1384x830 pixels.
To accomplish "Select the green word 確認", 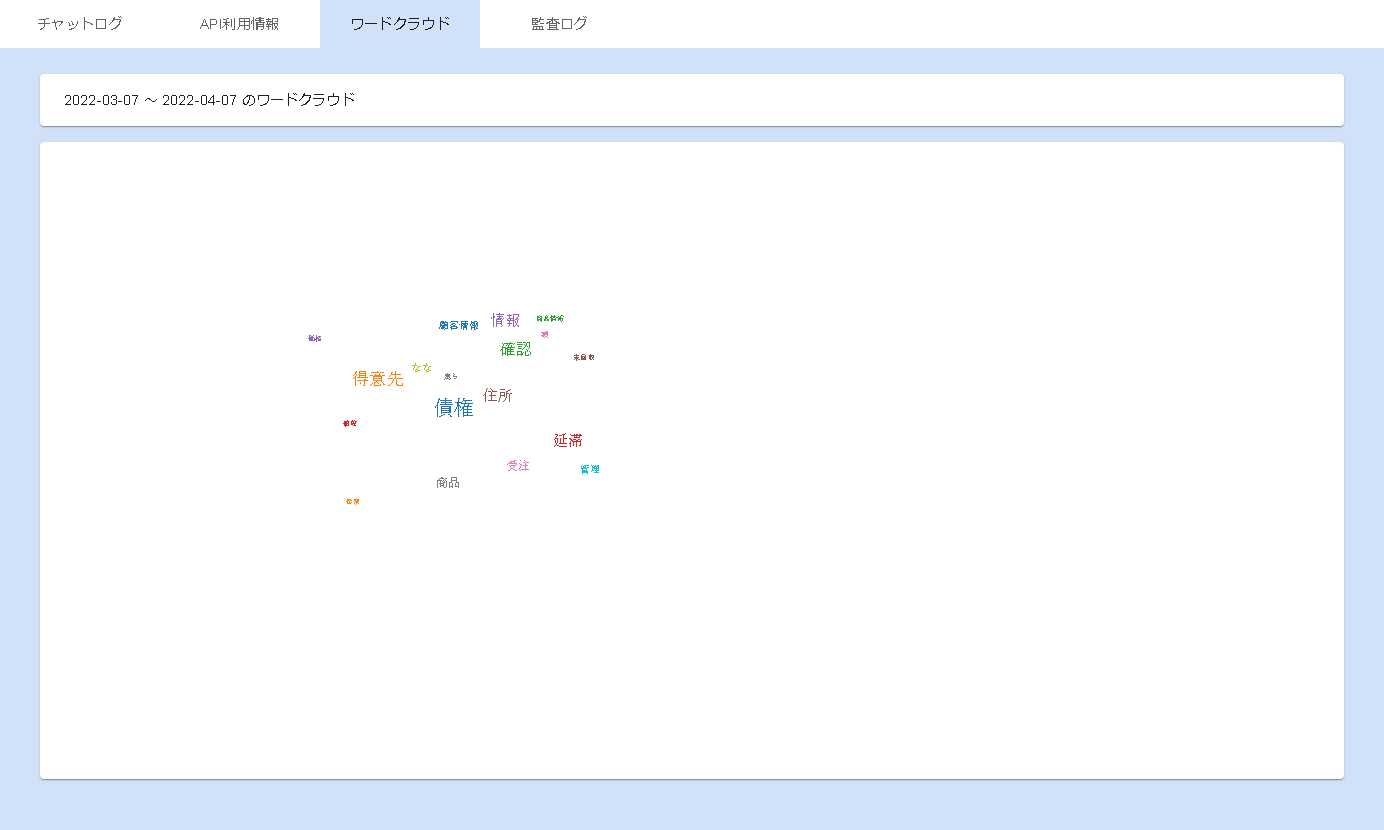I will 516,349.
